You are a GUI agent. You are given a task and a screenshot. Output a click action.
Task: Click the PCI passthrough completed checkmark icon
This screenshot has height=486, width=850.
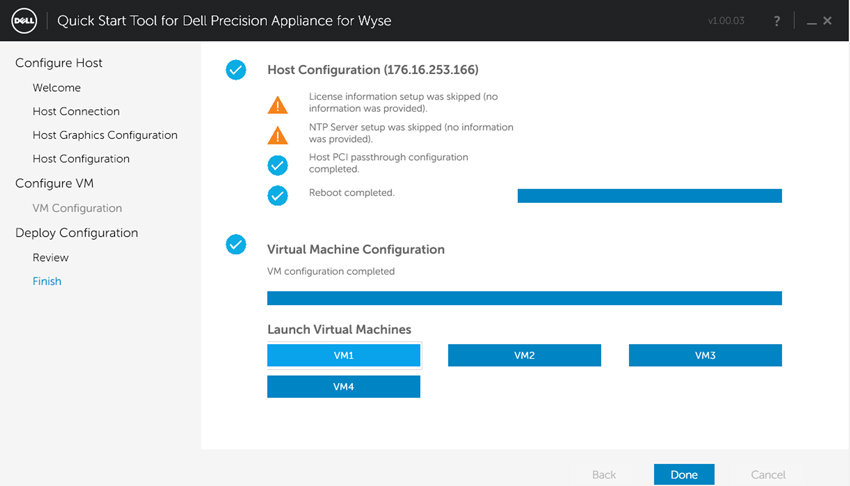[x=278, y=165]
